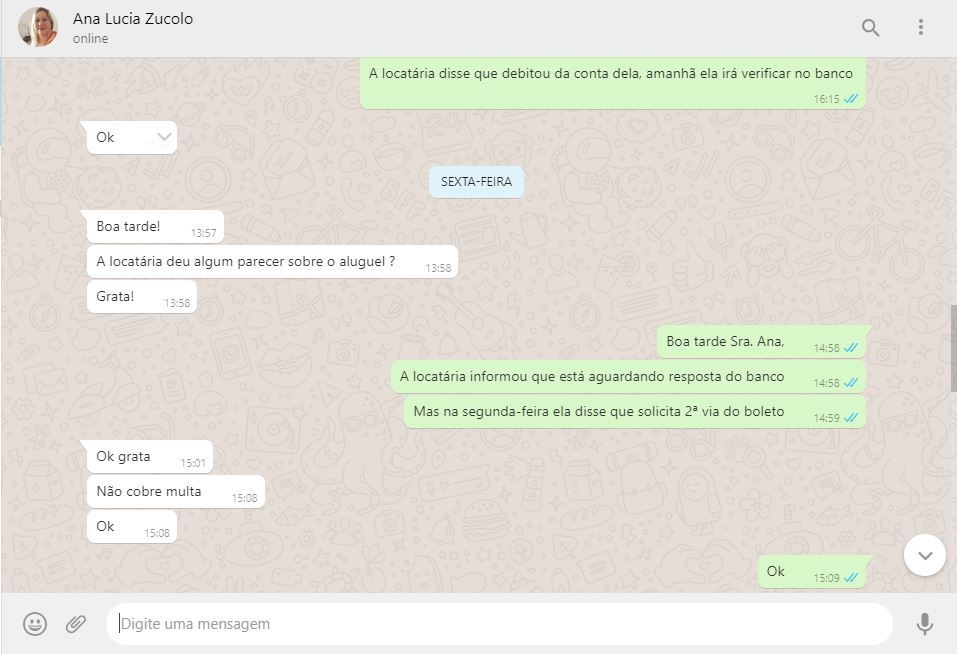
Task: Click the read ticks on final Ok 15:09
Action: point(851,578)
